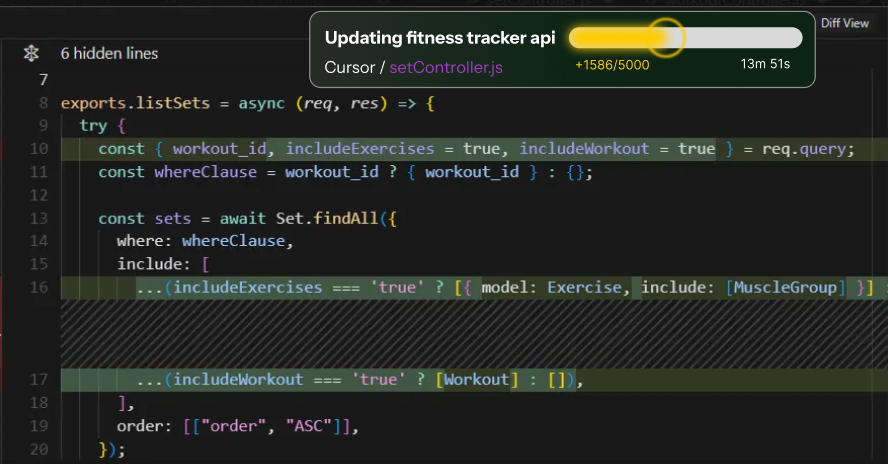Open the Diff View button
This screenshot has width=888, height=464.
[x=844, y=23]
